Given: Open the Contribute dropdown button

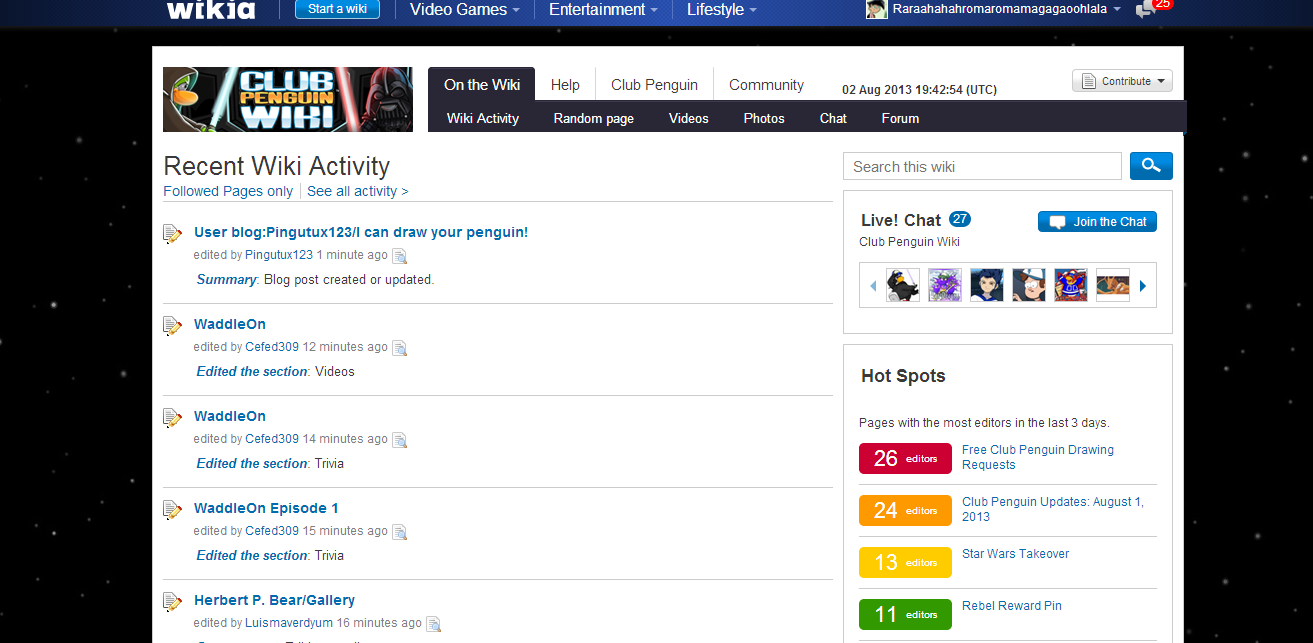Looking at the screenshot, I should pyautogui.click(x=1122, y=81).
